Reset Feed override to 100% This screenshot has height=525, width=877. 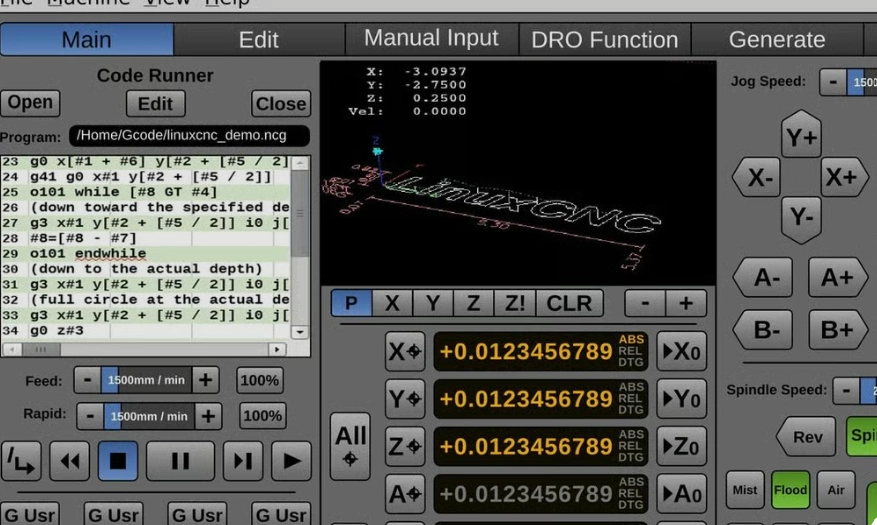pos(260,381)
